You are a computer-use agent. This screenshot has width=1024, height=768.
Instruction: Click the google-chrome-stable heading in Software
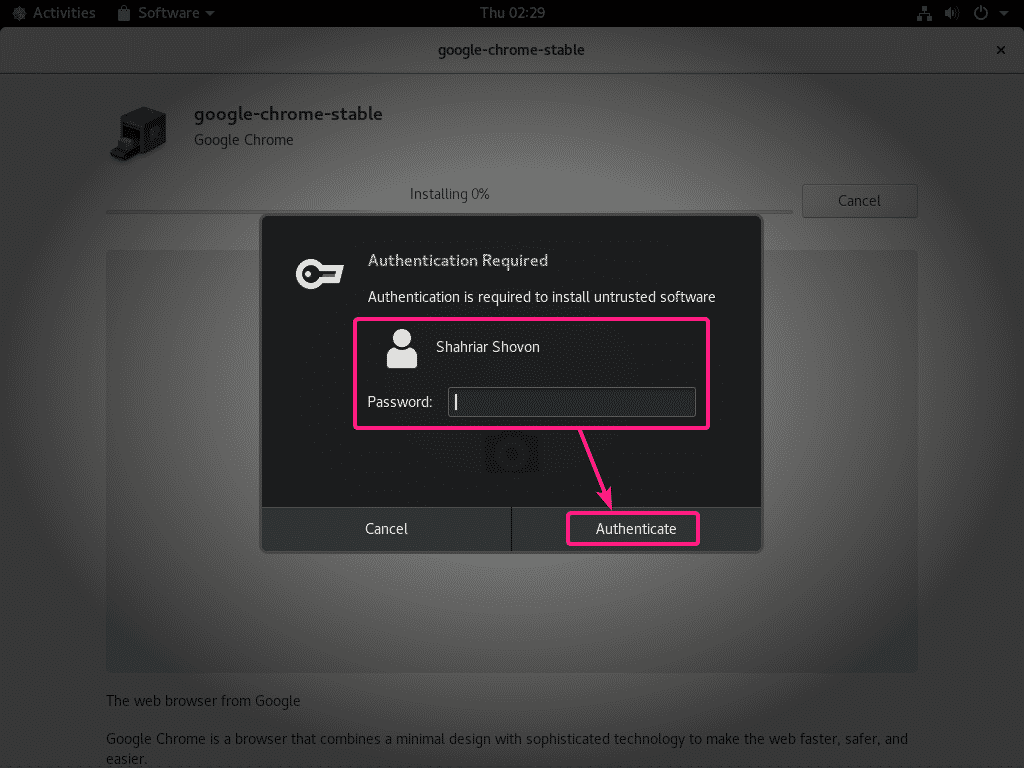[288, 114]
